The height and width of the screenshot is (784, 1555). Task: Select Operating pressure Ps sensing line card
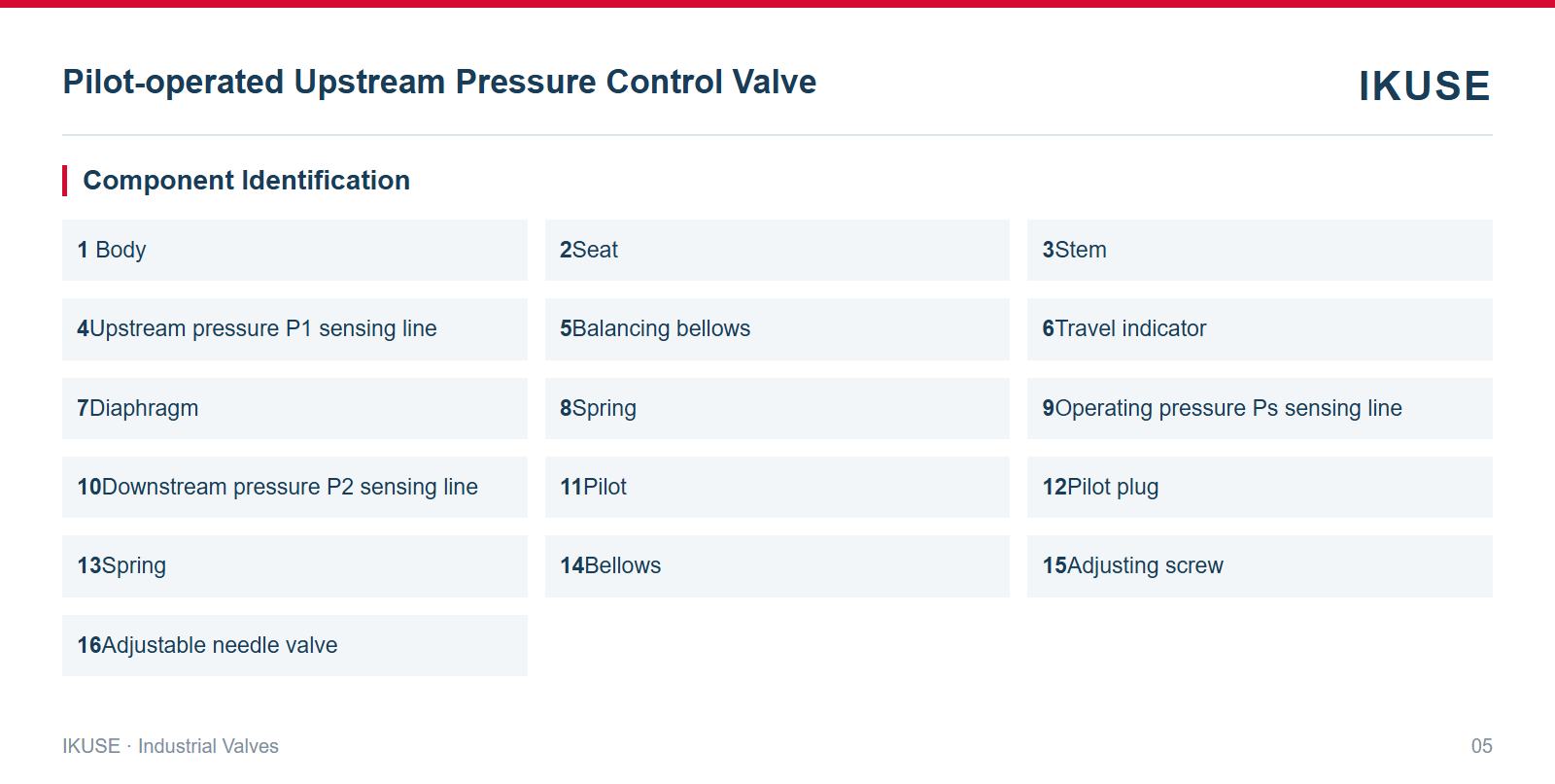pyautogui.click(x=1260, y=408)
